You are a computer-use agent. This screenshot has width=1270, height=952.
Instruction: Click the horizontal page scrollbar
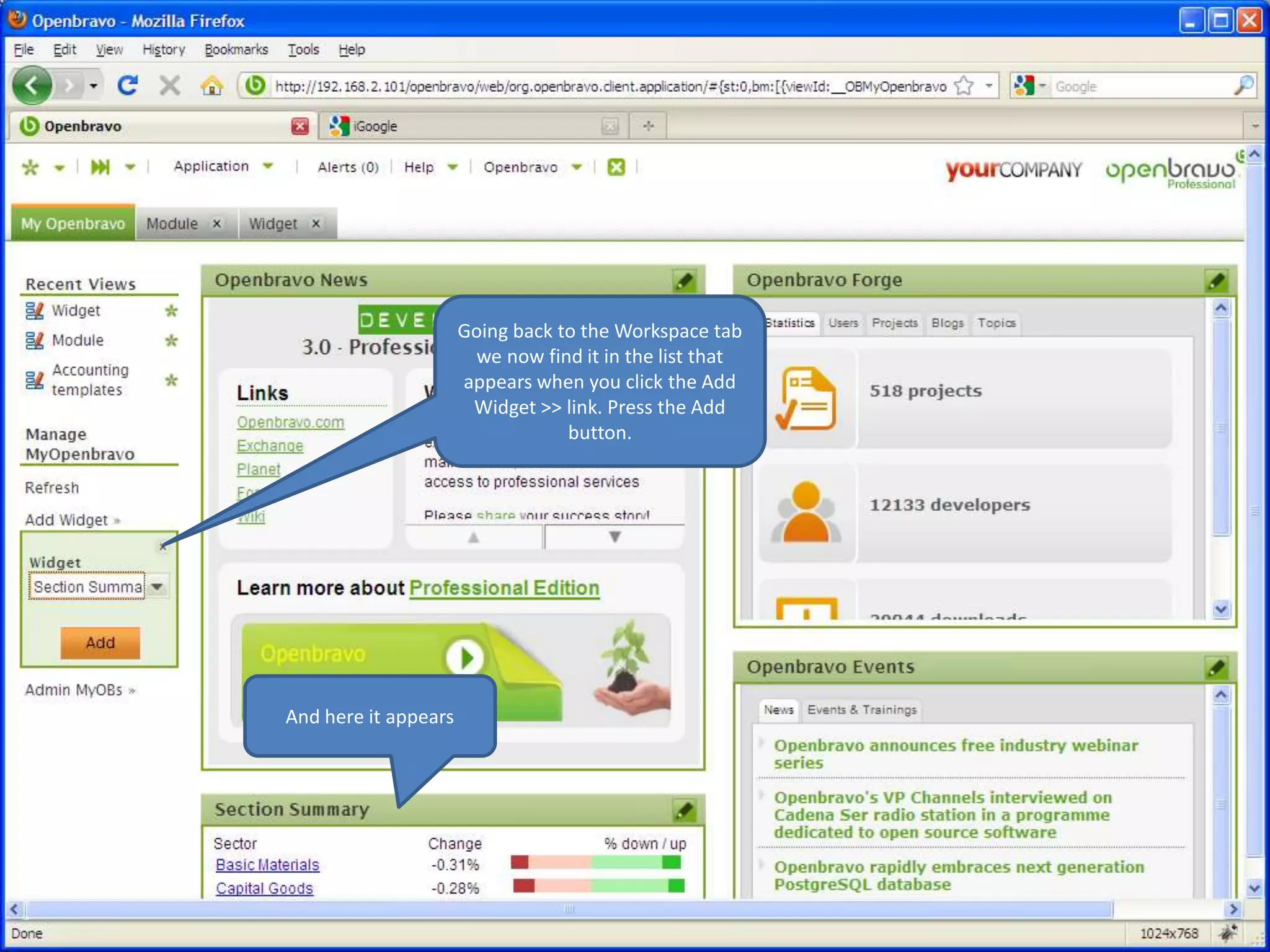tap(569, 909)
